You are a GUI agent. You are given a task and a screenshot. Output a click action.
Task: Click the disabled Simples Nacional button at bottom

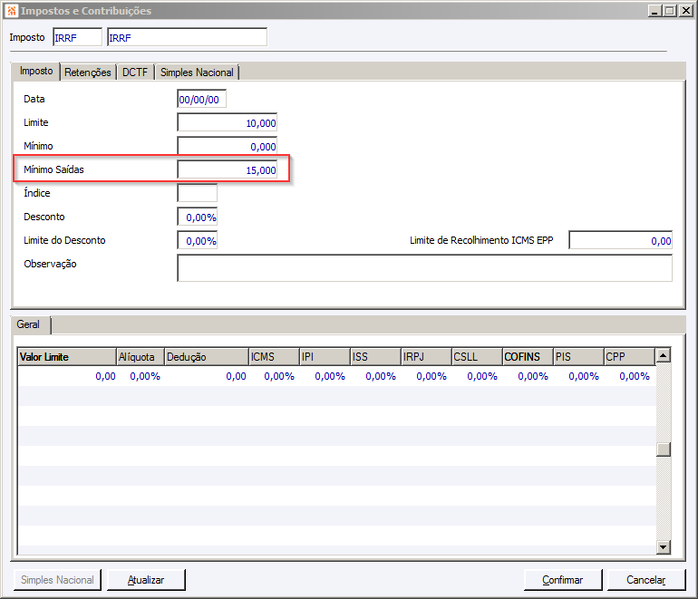pos(57,580)
